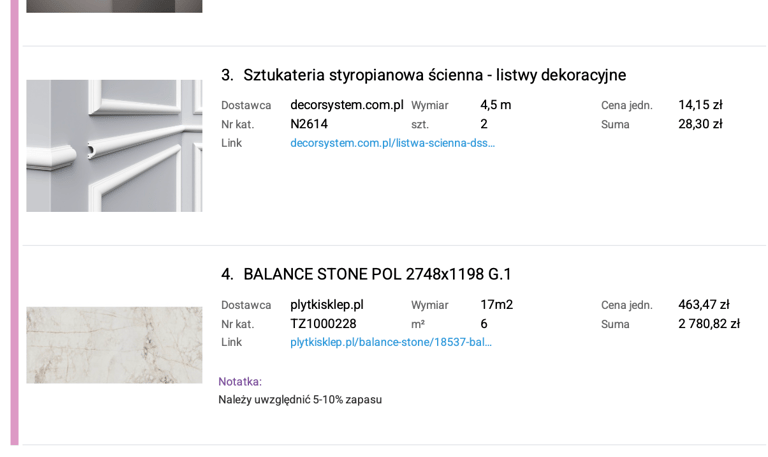Image resolution: width=768 pixels, height=457 pixels.
Task: Open the decorsystem.com.pl listwa-scienna link
Action: (392, 143)
